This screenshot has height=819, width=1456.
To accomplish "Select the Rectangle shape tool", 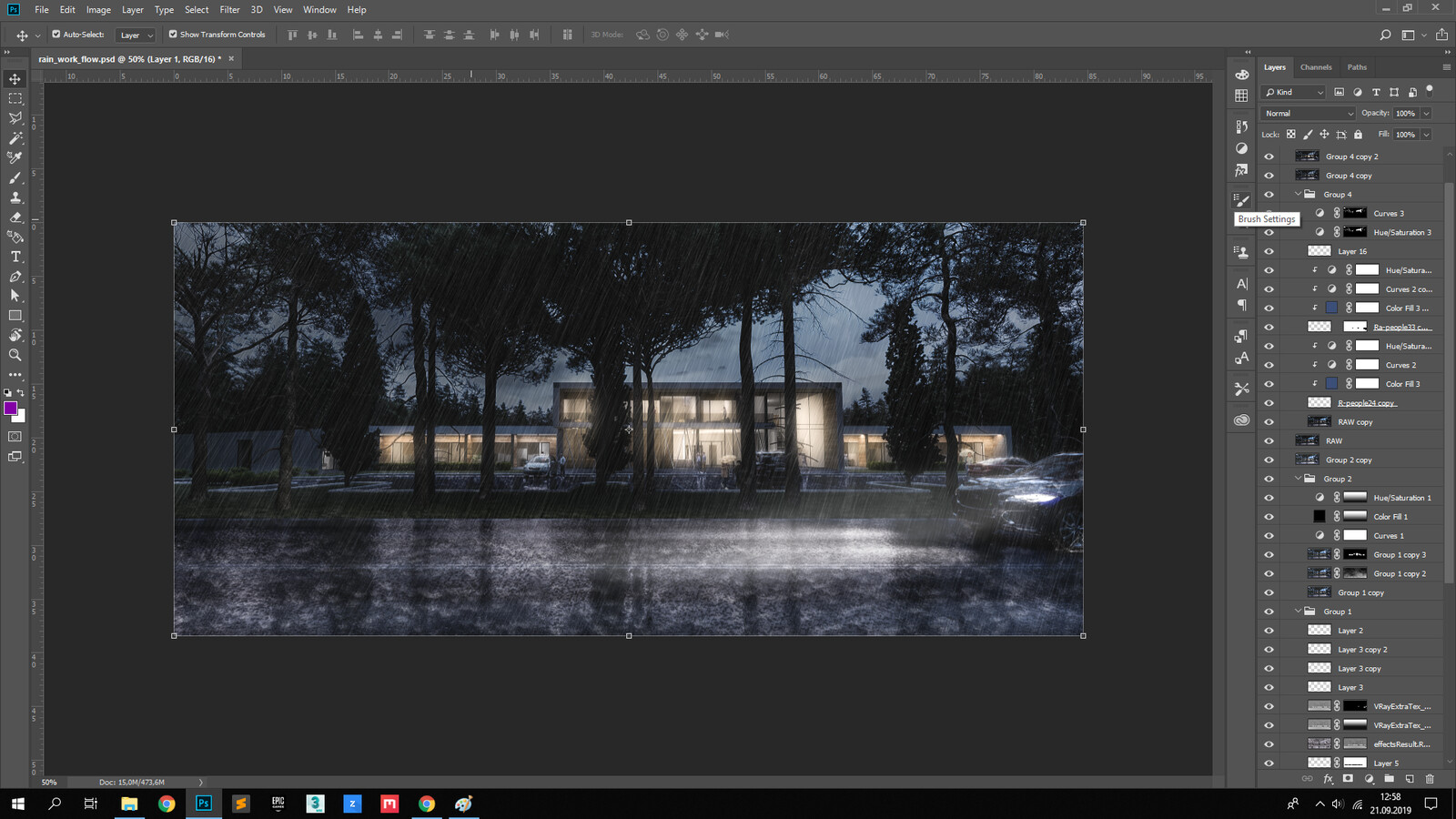I will click(15, 316).
